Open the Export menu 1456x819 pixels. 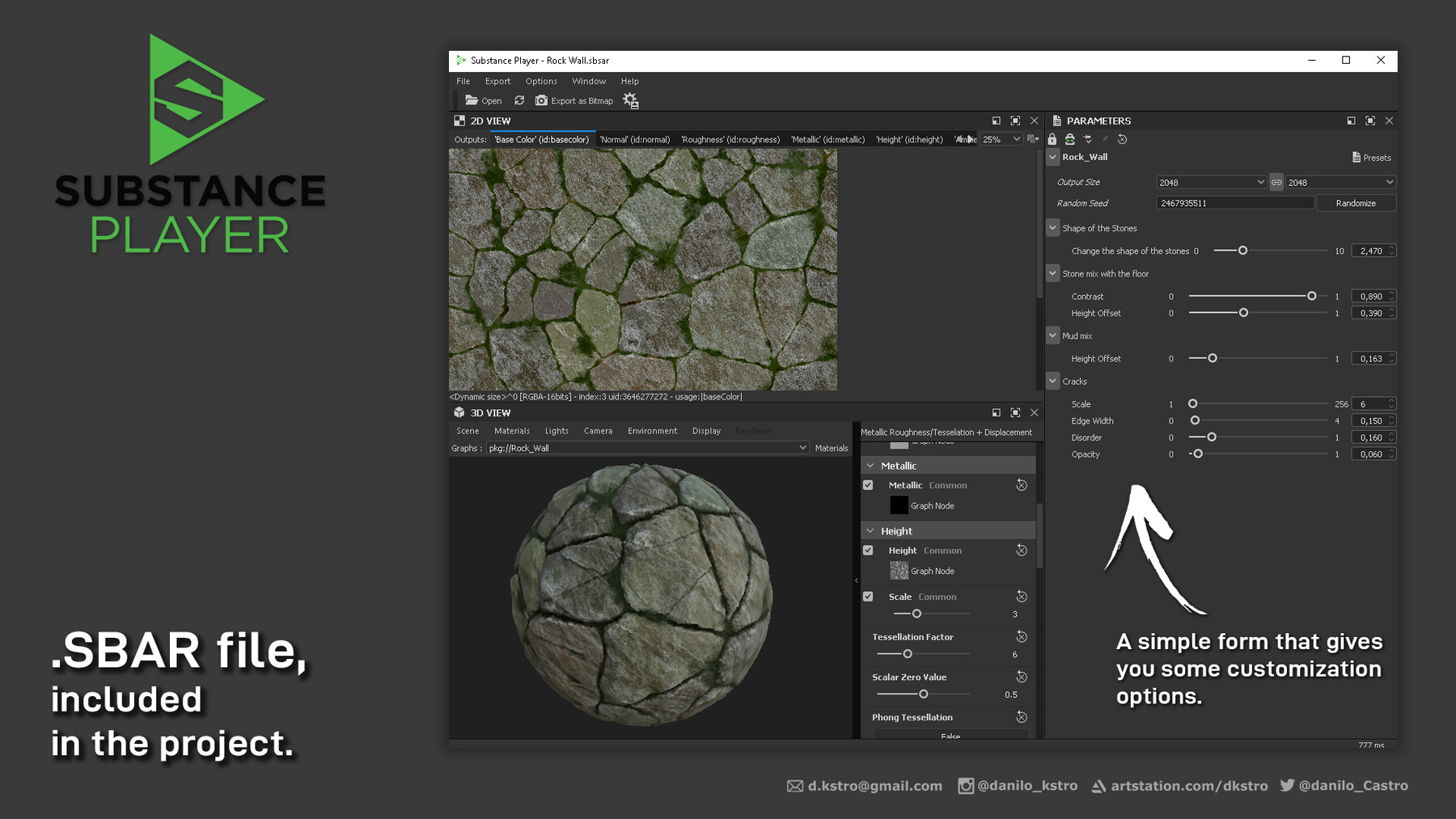coord(497,81)
